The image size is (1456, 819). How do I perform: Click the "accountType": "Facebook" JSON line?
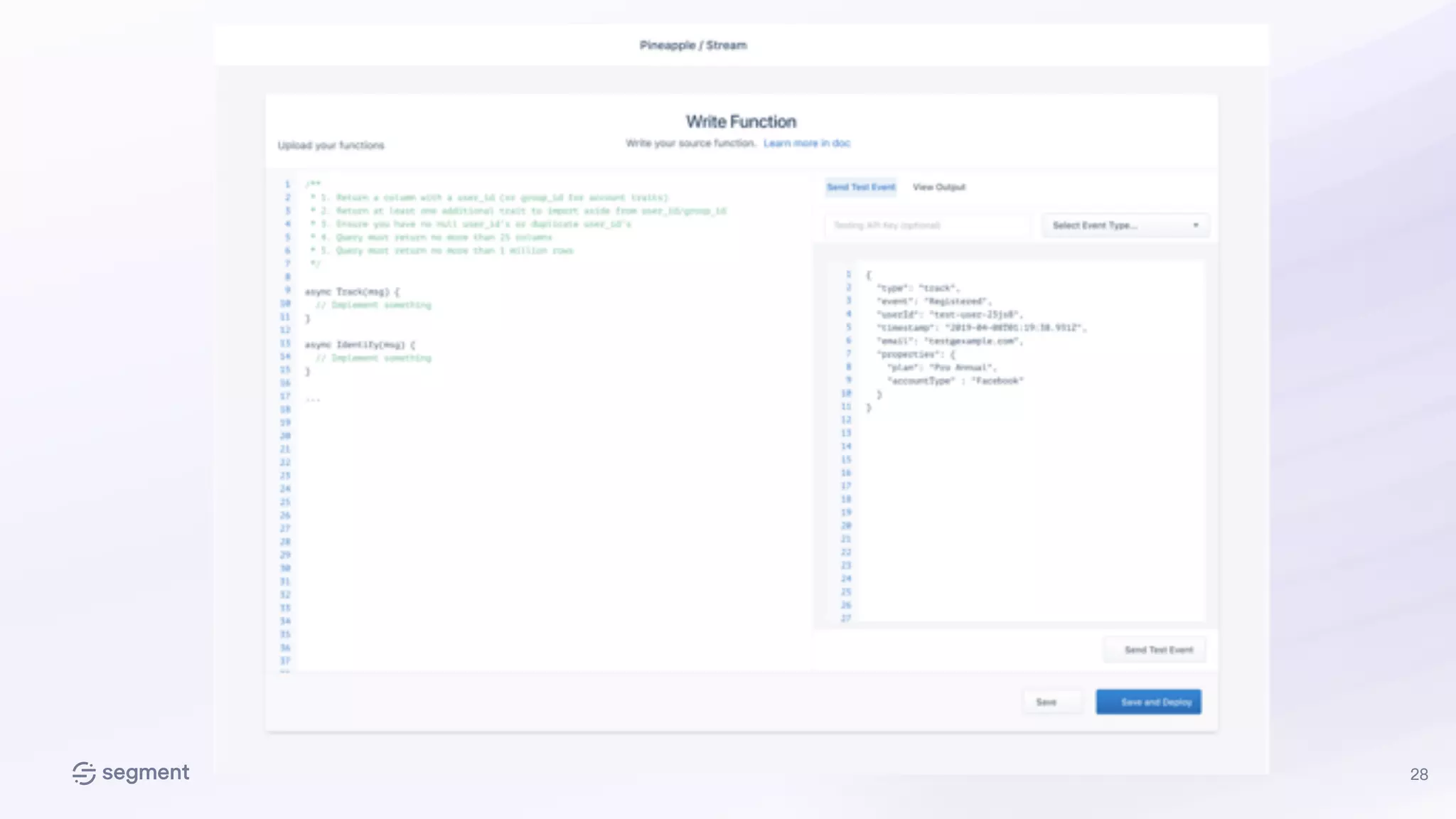(x=955, y=381)
